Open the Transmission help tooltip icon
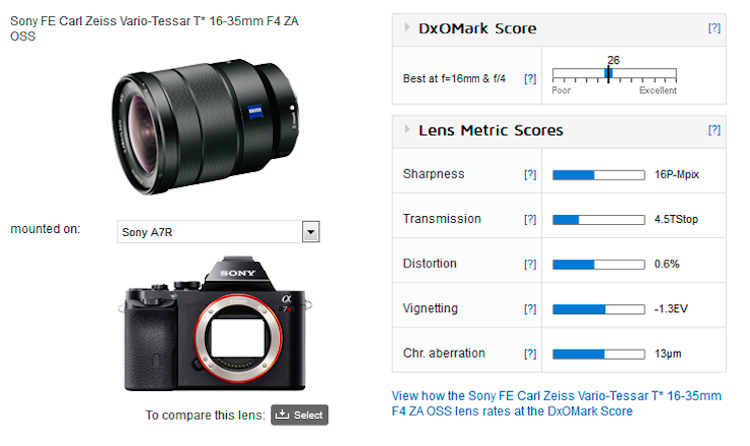This screenshot has height=446, width=750. [530, 219]
